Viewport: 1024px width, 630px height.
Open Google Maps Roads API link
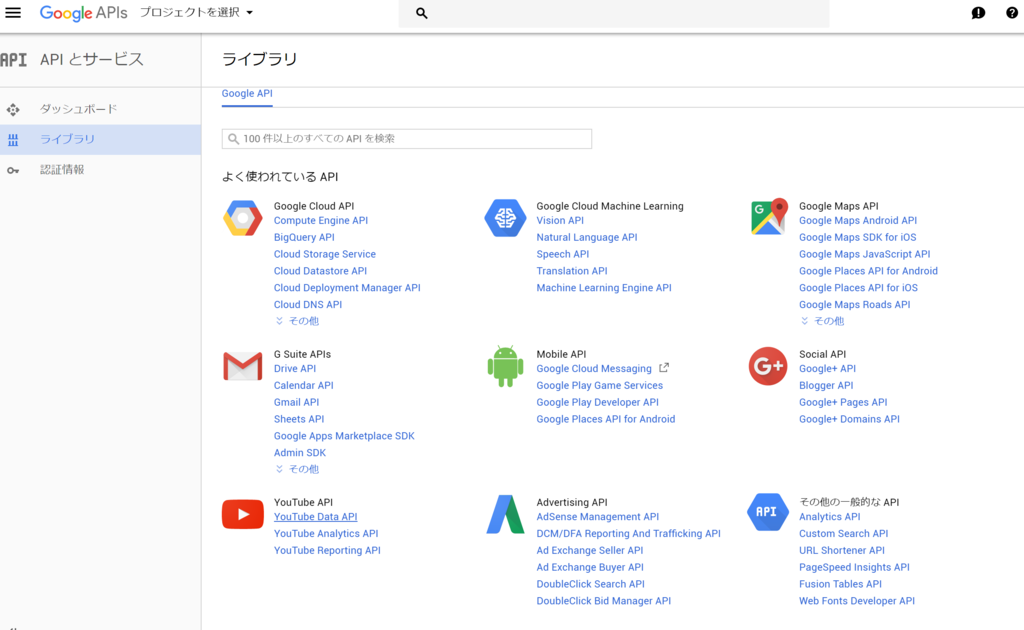pos(854,305)
